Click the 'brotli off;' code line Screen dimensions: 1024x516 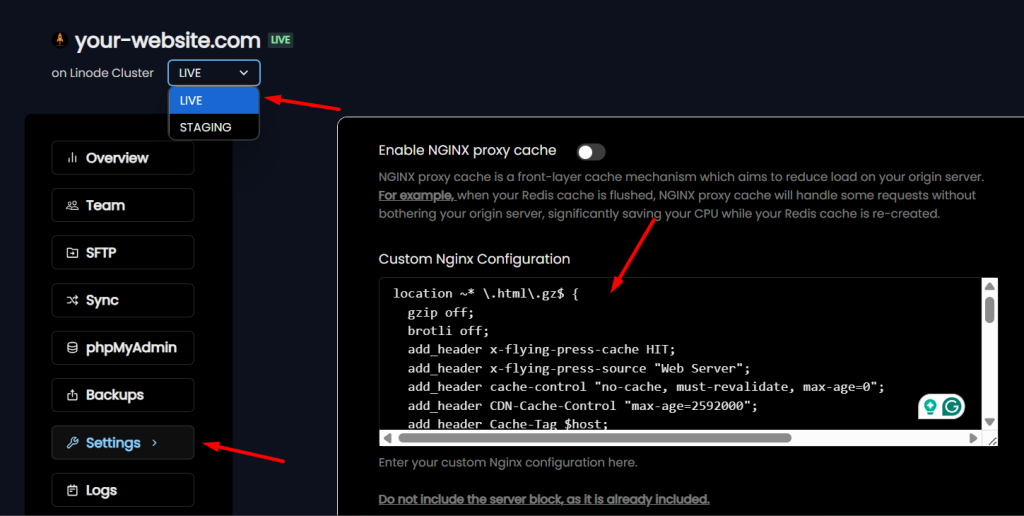[x=448, y=331]
